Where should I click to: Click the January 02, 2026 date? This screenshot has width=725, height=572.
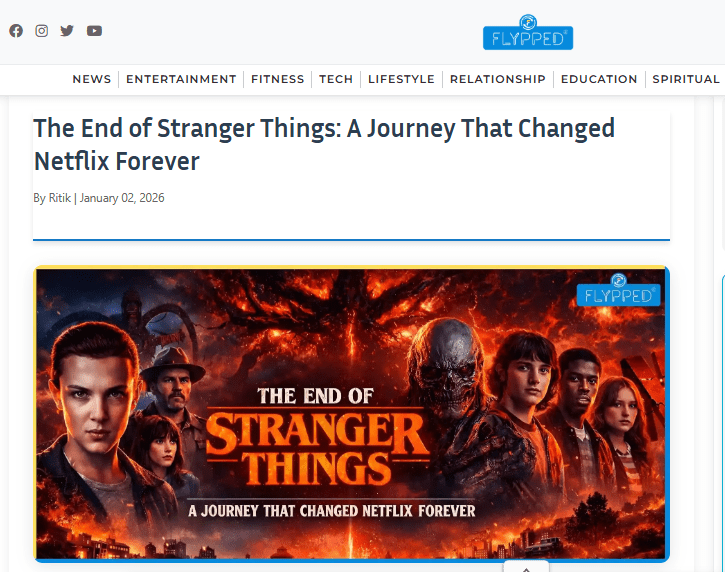point(122,198)
